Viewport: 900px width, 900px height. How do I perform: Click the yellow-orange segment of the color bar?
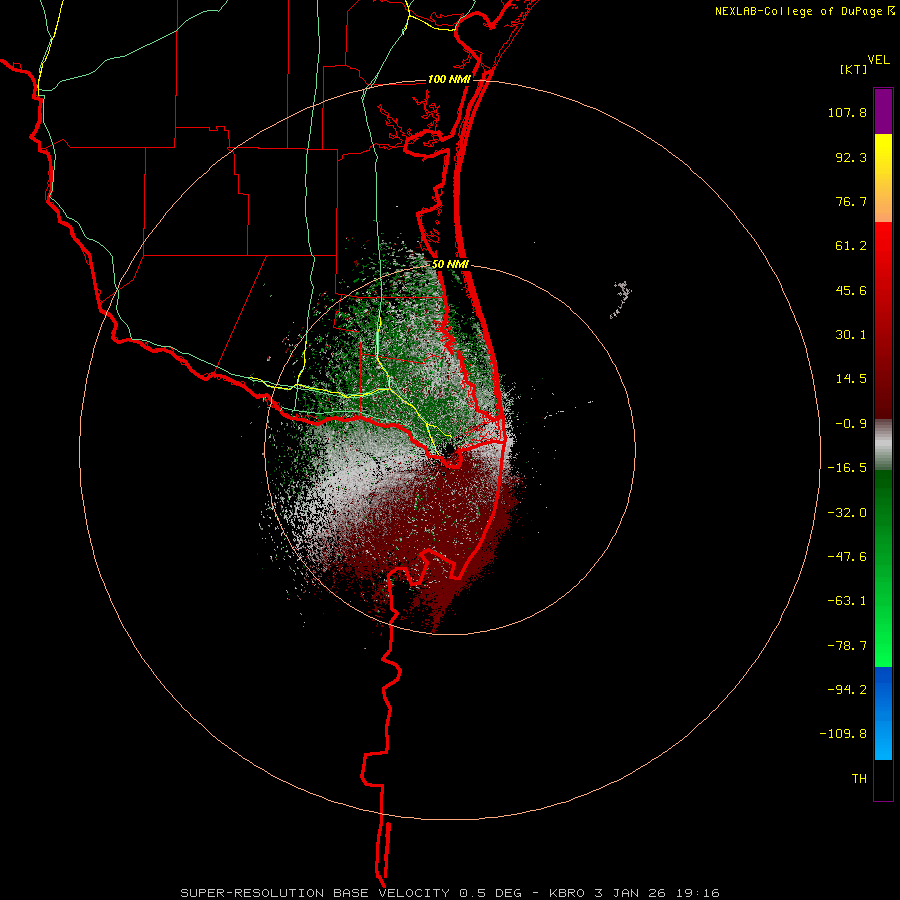[883, 178]
